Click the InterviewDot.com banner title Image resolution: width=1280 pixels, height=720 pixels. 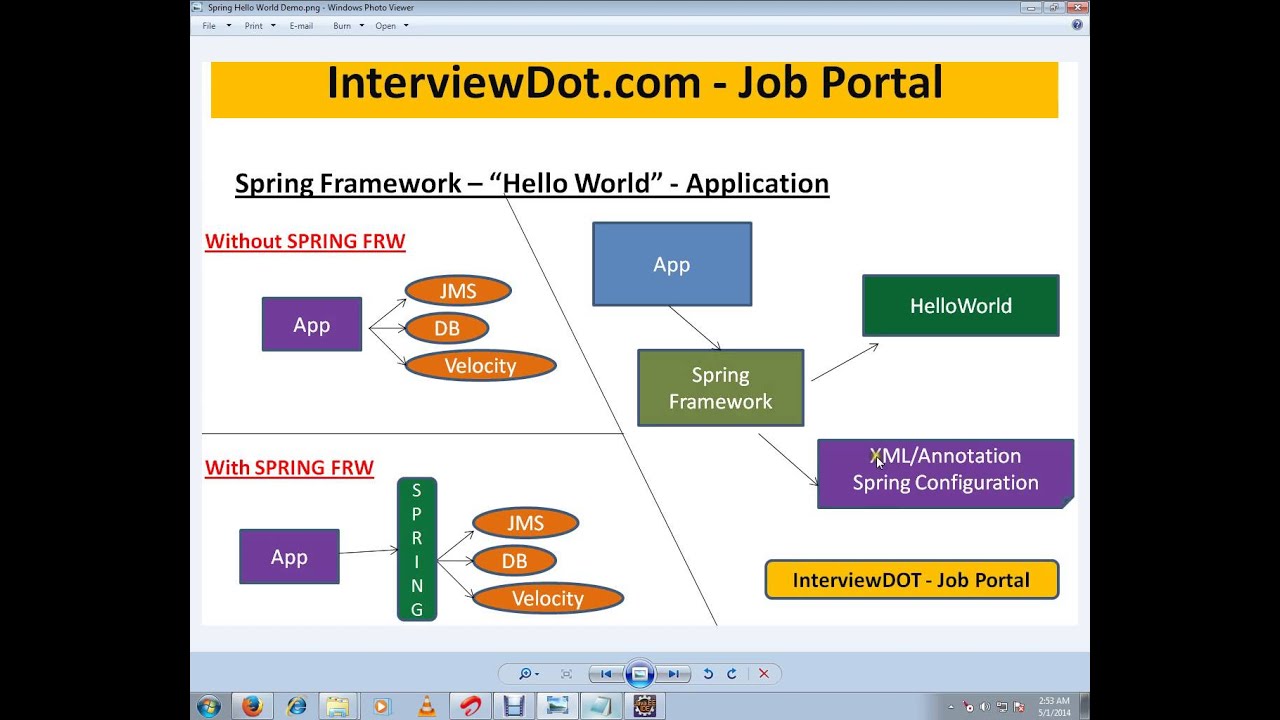point(634,83)
